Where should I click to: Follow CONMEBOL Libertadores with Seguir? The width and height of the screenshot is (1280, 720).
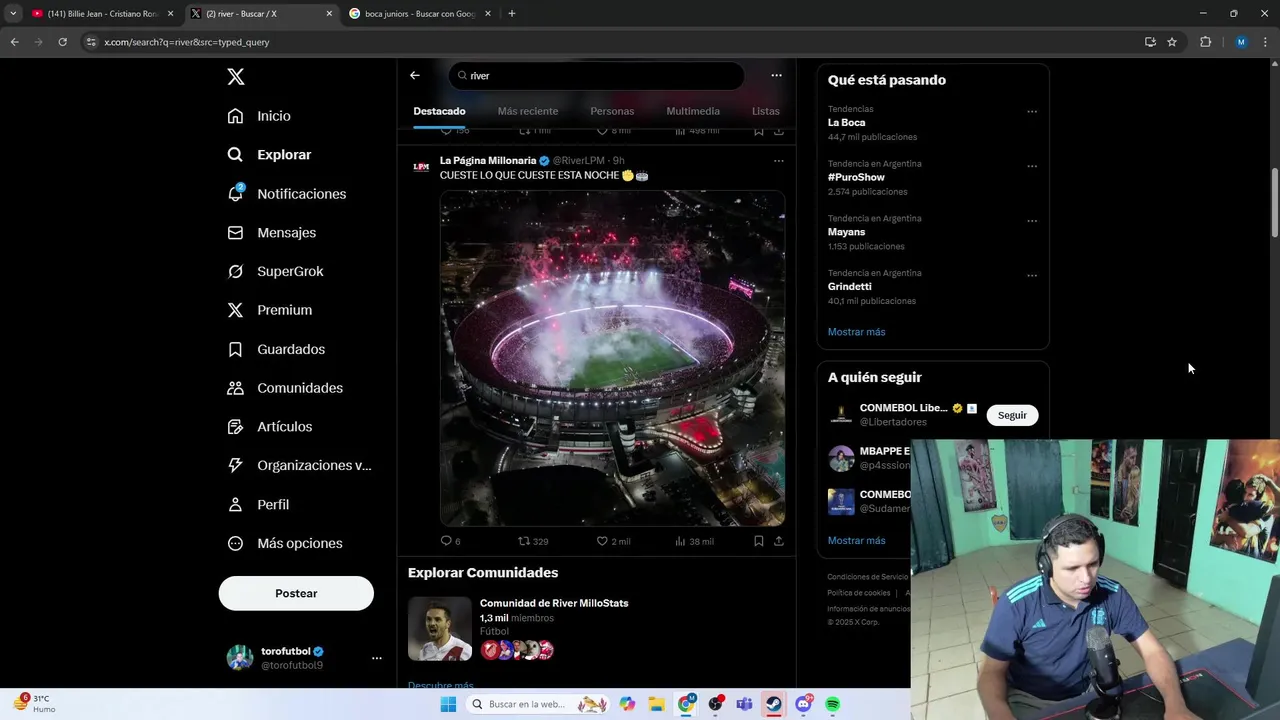coord(1012,415)
